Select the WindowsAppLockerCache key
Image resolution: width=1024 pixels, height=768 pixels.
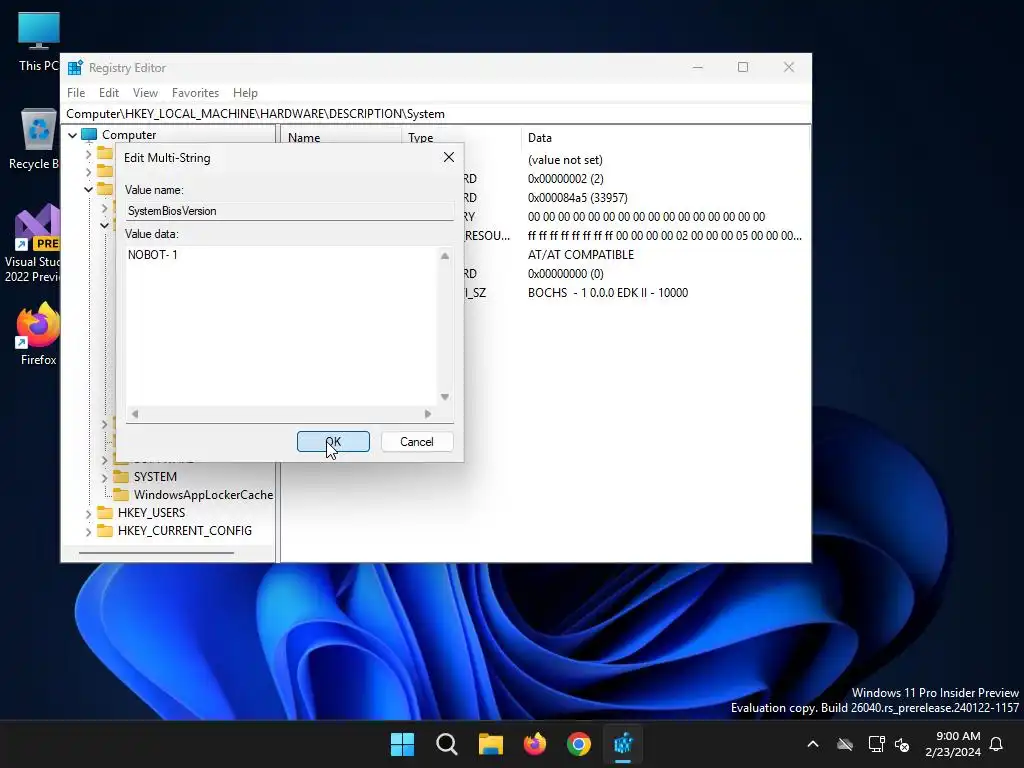[203, 495]
